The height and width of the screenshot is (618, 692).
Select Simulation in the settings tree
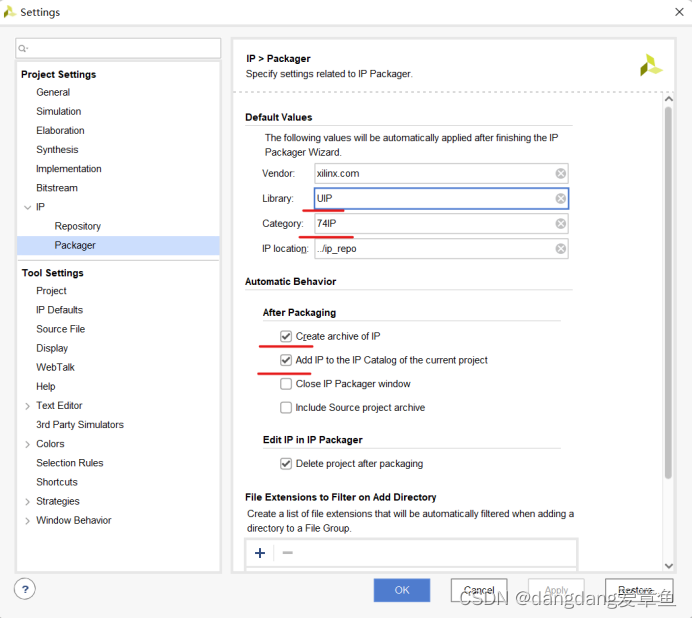click(x=59, y=111)
